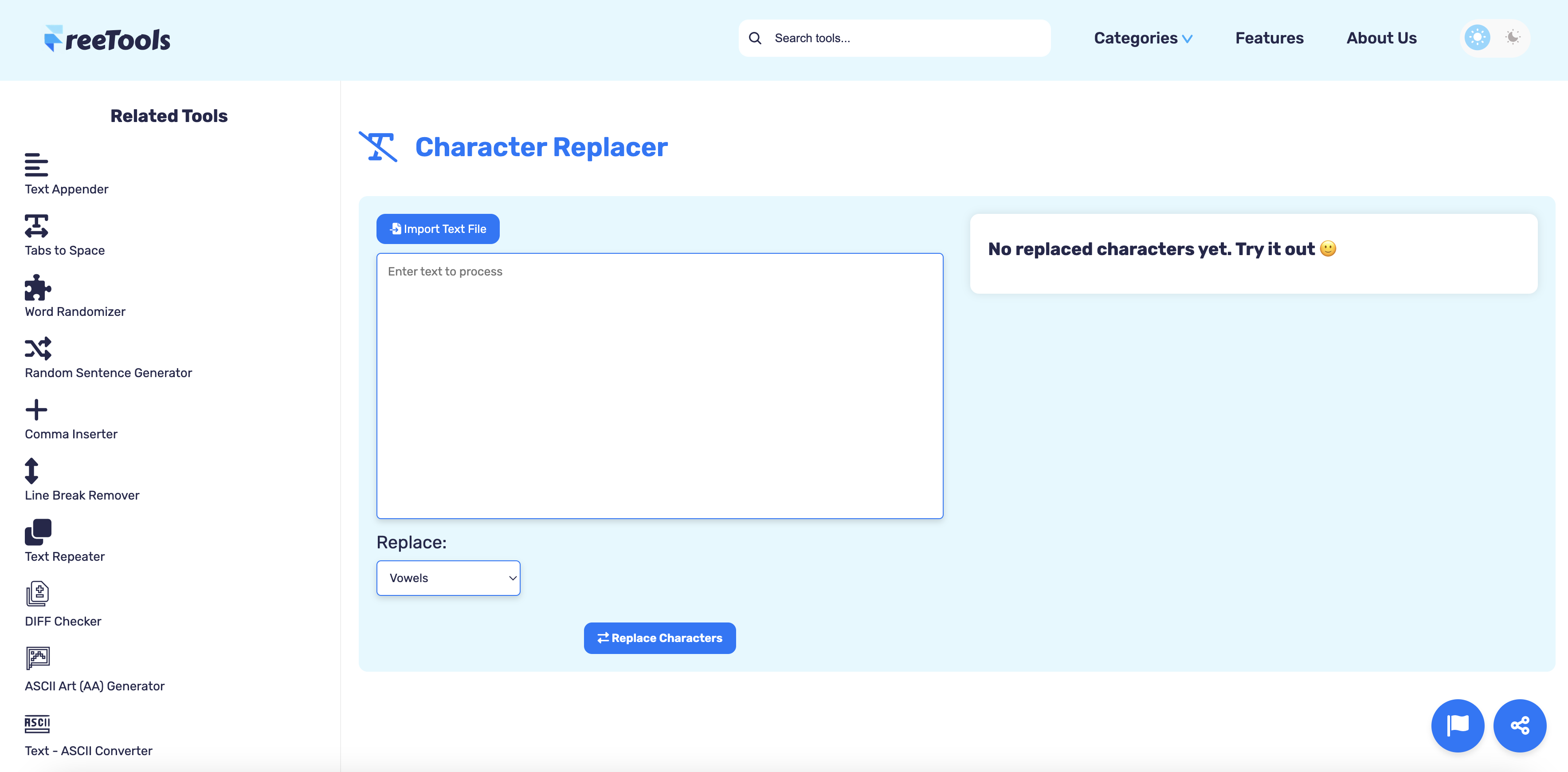The width and height of the screenshot is (1568, 772).
Task: Go to the About Us page
Action: [x=1381, y=38]
